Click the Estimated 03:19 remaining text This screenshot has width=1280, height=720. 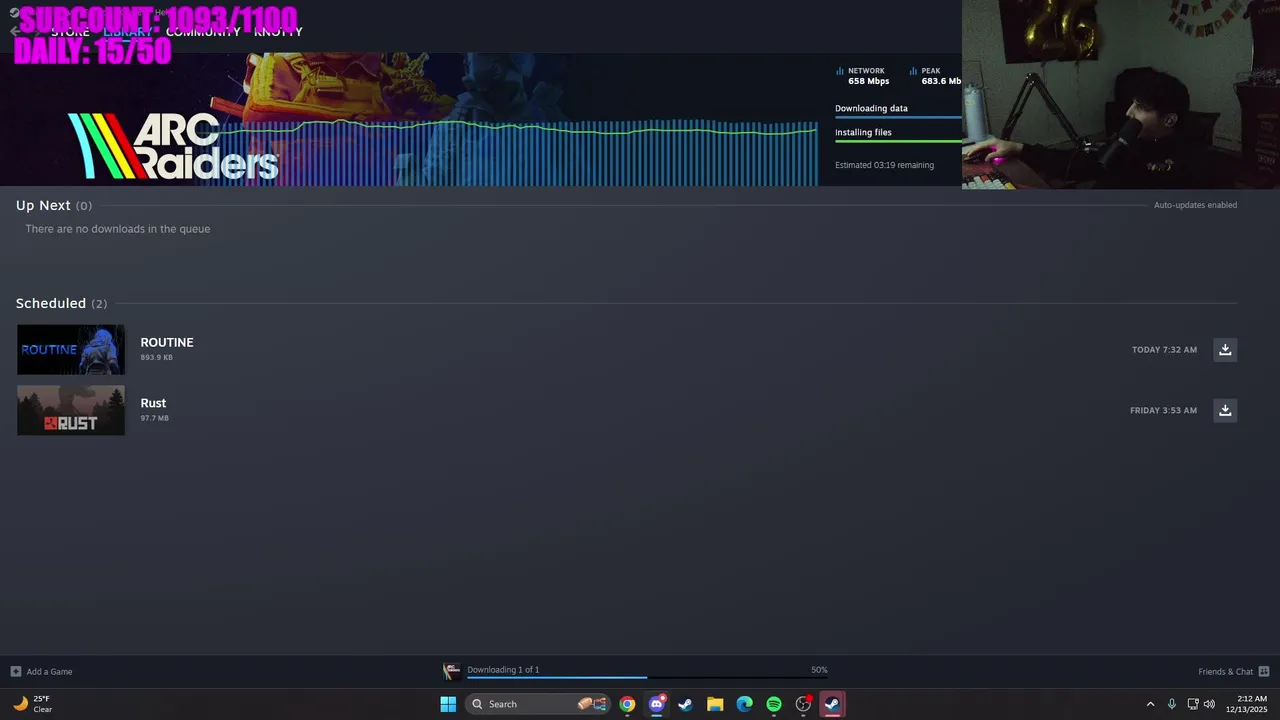884,165
